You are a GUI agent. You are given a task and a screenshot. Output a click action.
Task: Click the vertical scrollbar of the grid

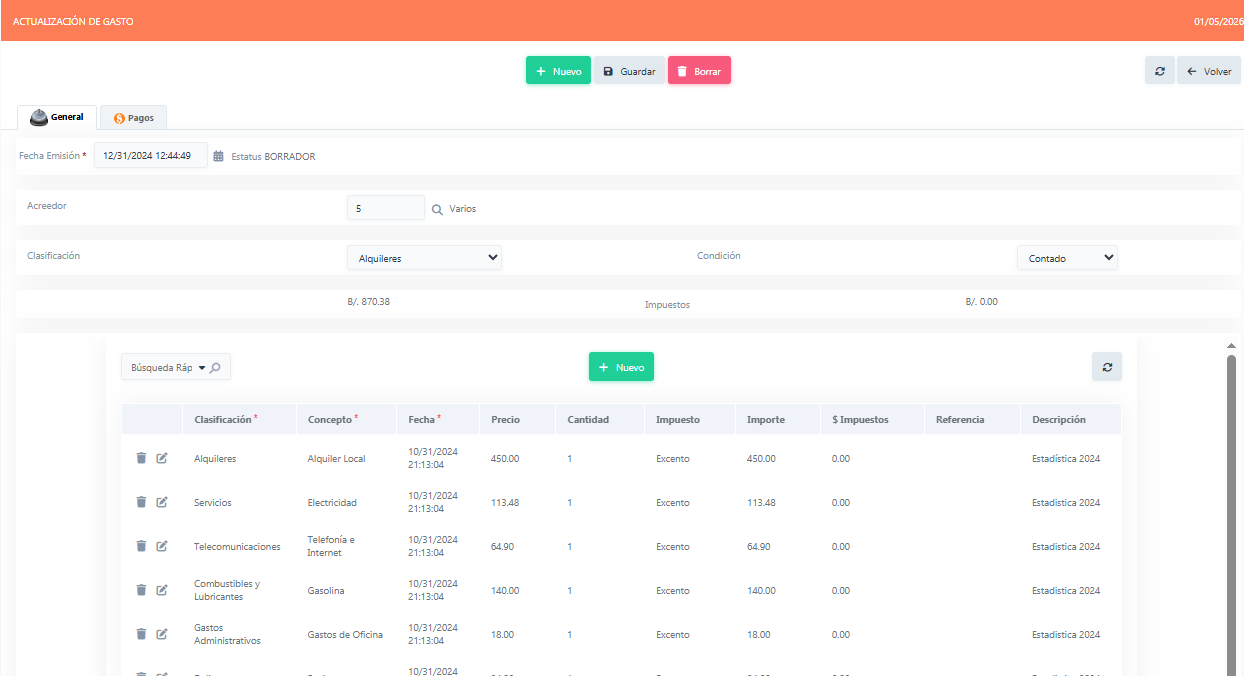pos(1231,500)
